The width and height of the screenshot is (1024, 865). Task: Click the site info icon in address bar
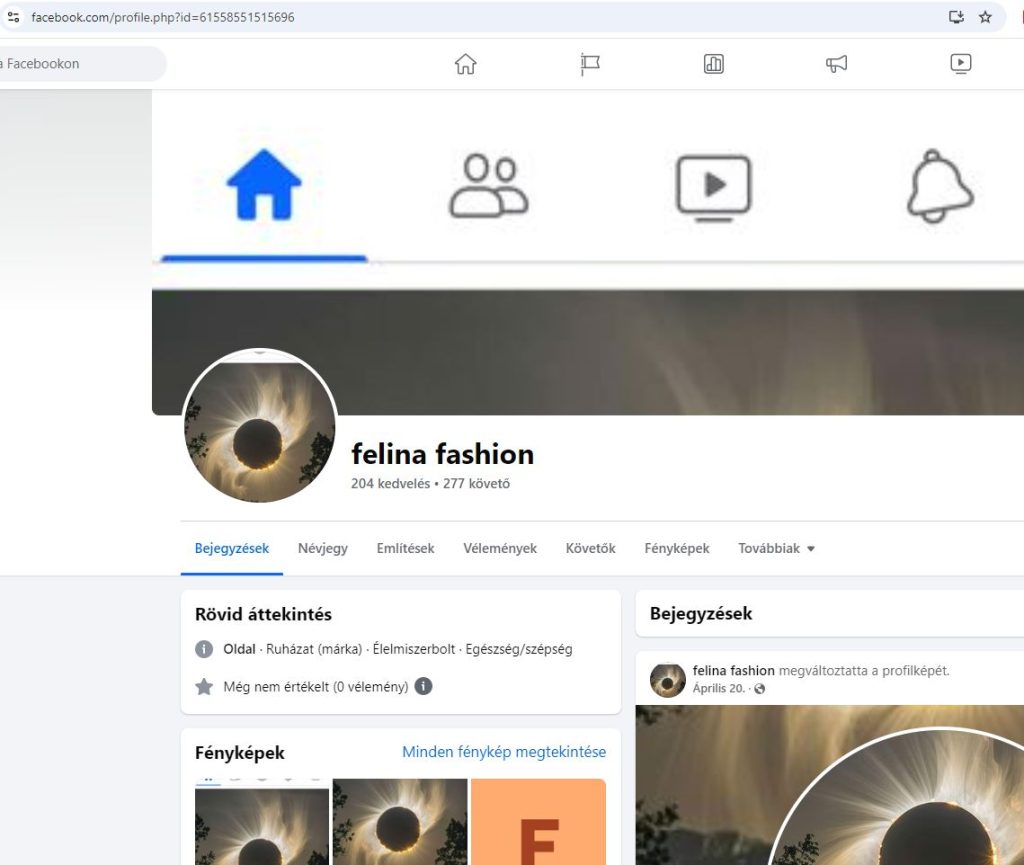click(x=13, y=17)
